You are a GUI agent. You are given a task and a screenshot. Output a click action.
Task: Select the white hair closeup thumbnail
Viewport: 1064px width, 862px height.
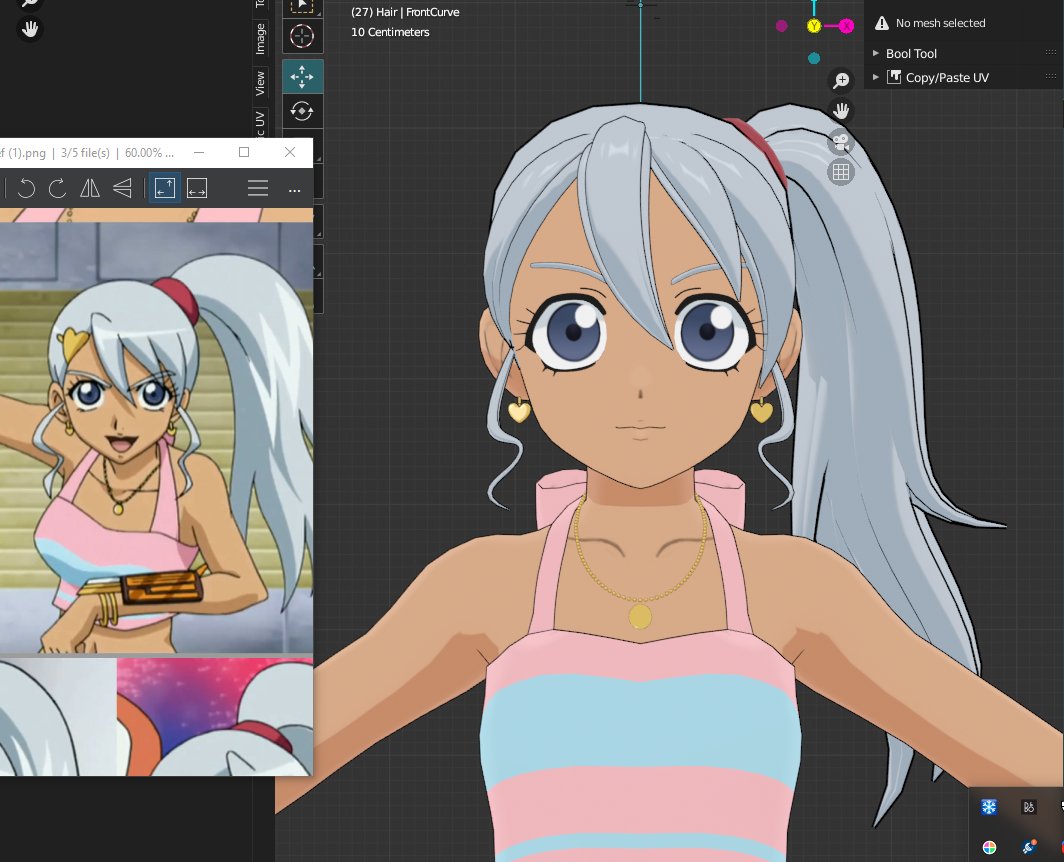pyautogui.click(x=58, y=717)
